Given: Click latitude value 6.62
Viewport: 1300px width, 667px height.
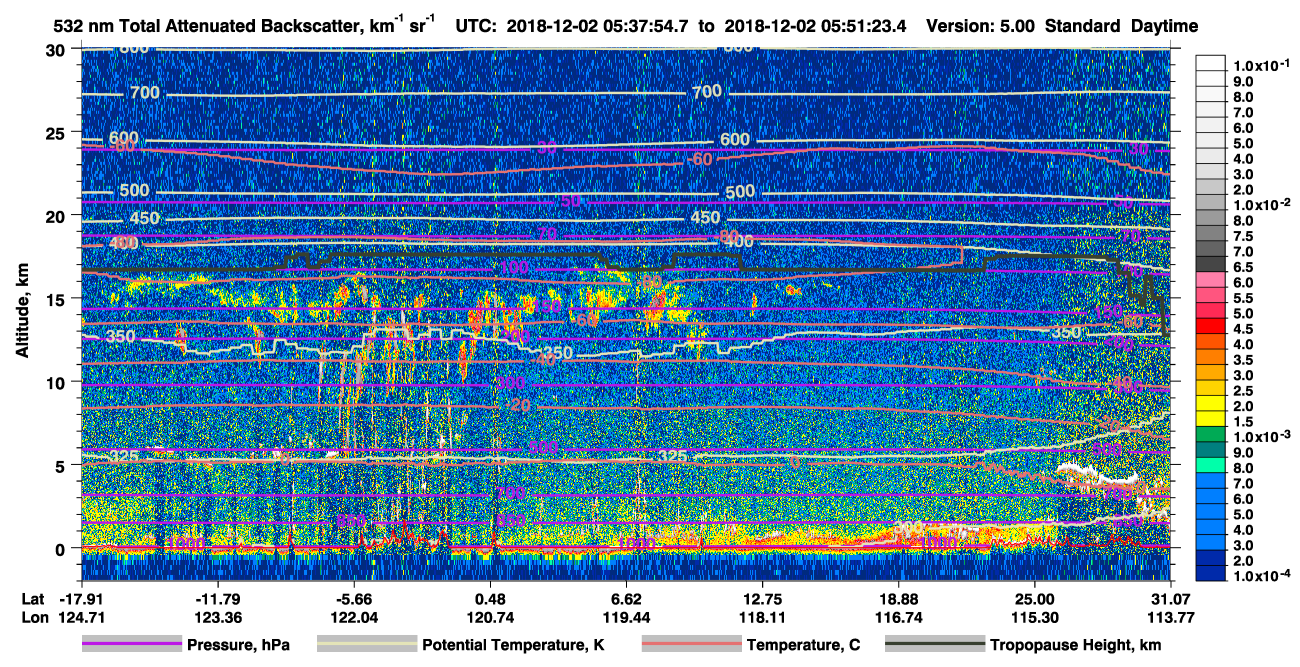Looking at the screenshot, I should (627, 598).
